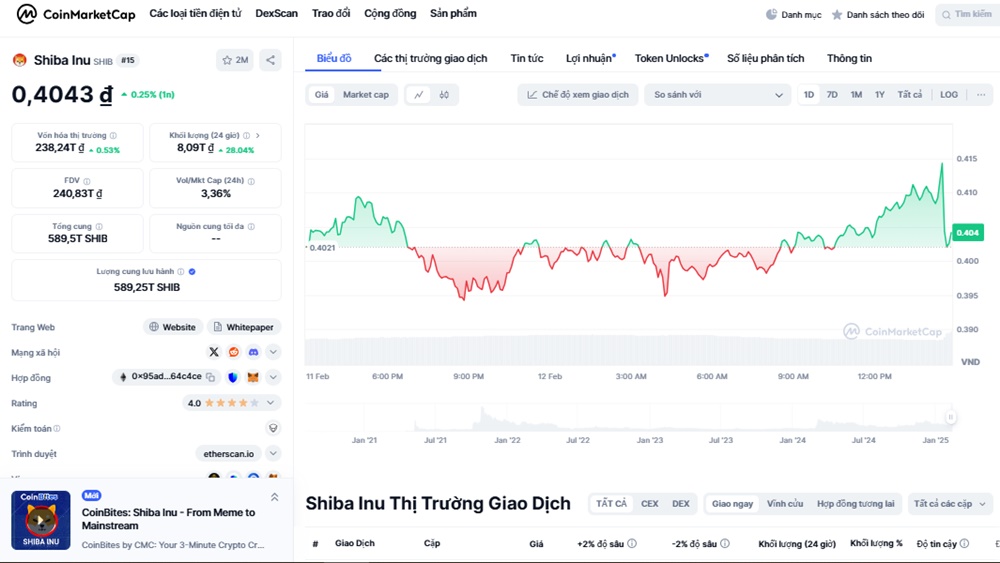Viewport: 1000px width, 563px height.
Task: Add token to MetaMask via fox icon
Action: coord(253,377)
